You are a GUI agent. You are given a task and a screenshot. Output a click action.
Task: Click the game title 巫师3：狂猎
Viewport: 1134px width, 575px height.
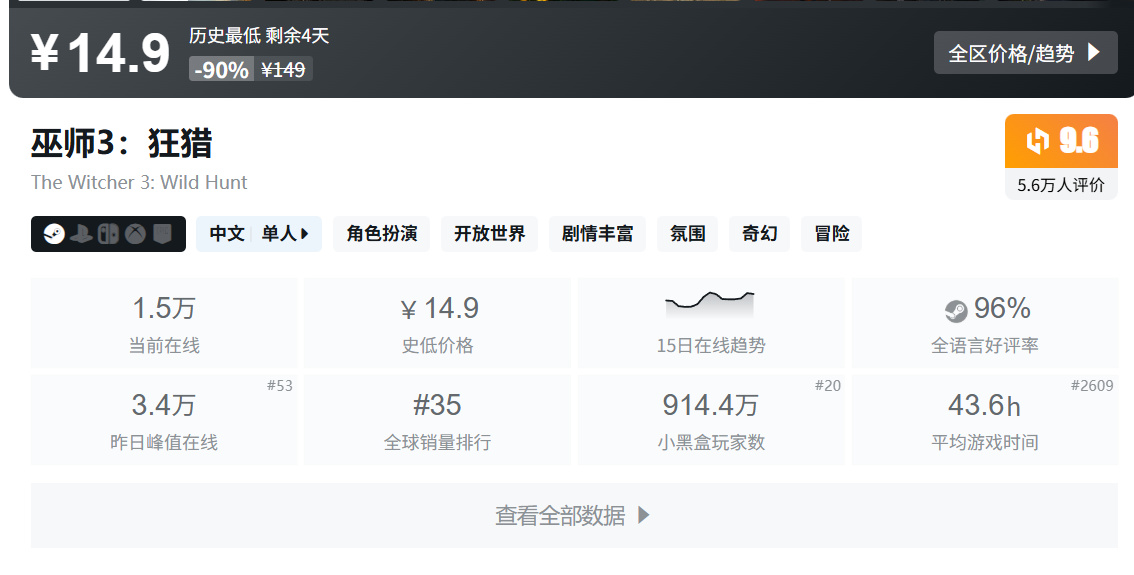pyautogui.click(x=122, y=142)
